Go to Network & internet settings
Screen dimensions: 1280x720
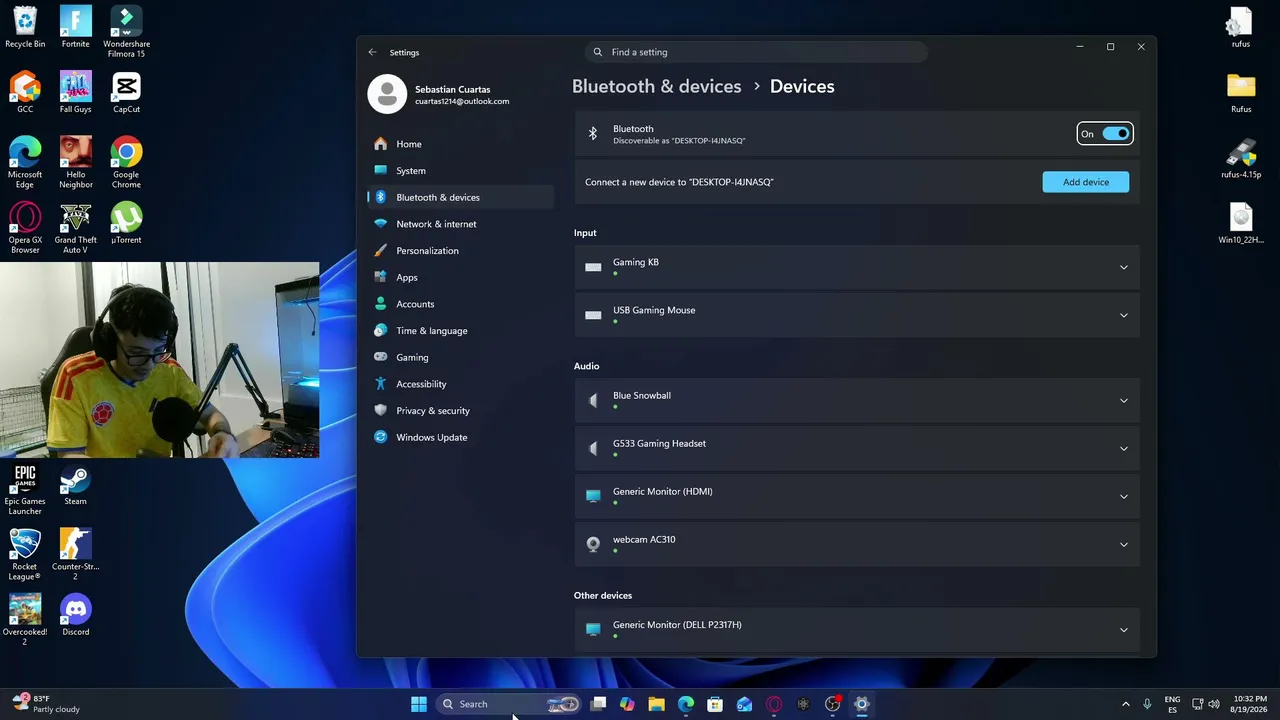coord(460,224)
